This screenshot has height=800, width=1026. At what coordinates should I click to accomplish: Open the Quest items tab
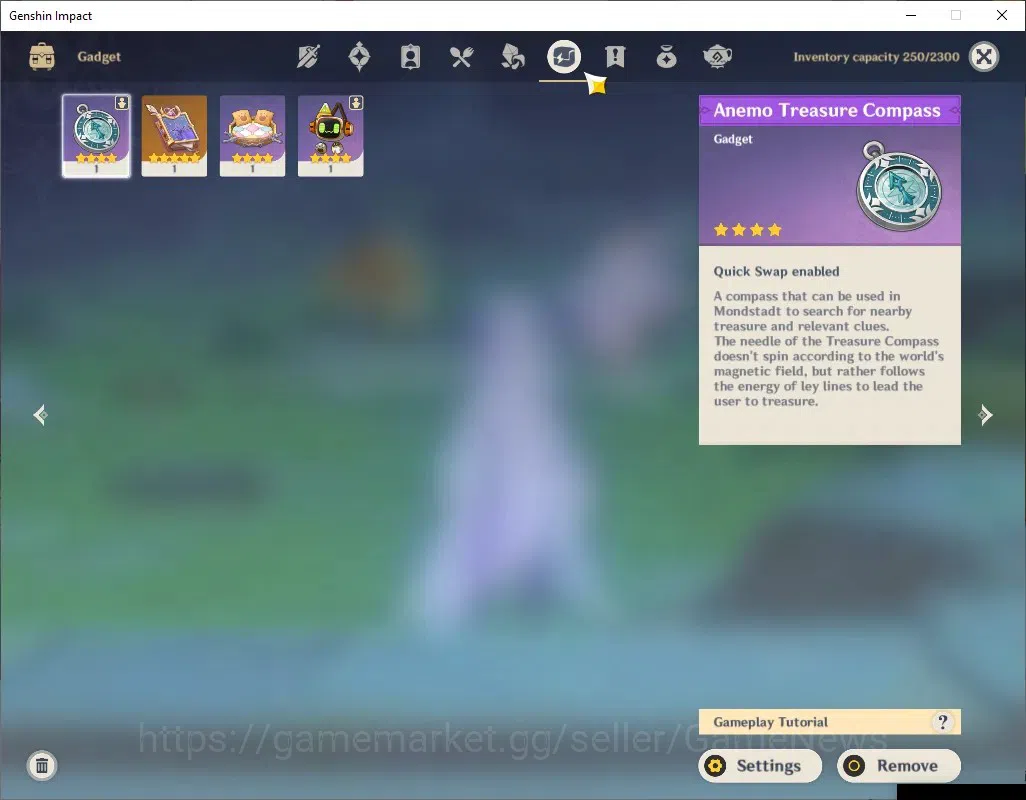[x=615, y=57]
